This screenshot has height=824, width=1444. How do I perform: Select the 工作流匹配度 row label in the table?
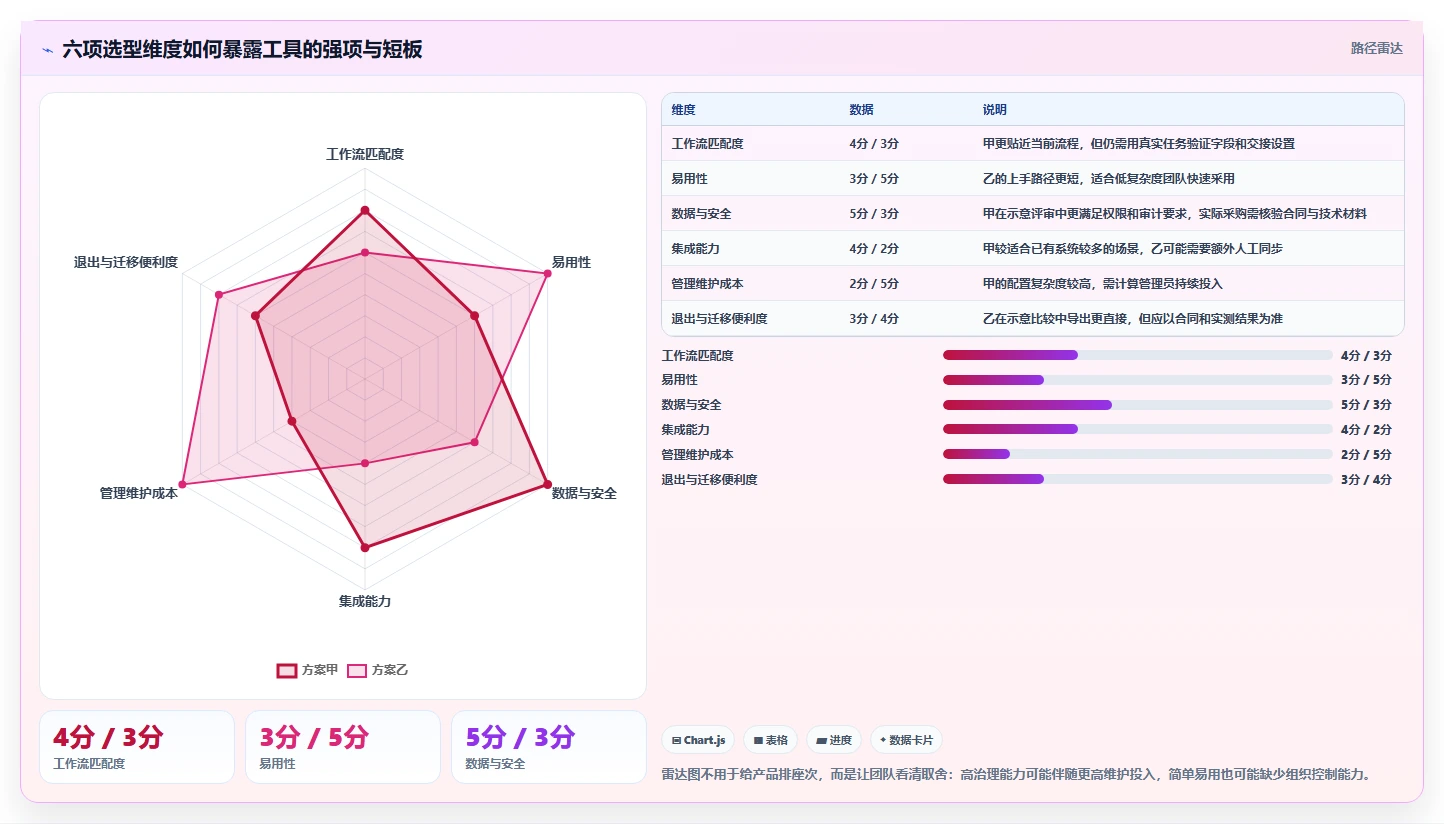tap(707, 144)
